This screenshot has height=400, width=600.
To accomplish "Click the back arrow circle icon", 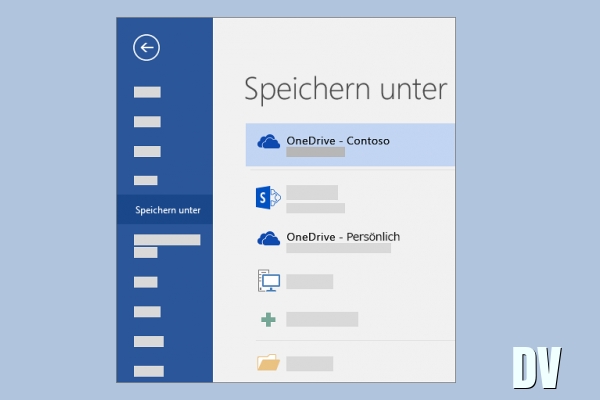I will pyautogui.click(x=146, y=47).
